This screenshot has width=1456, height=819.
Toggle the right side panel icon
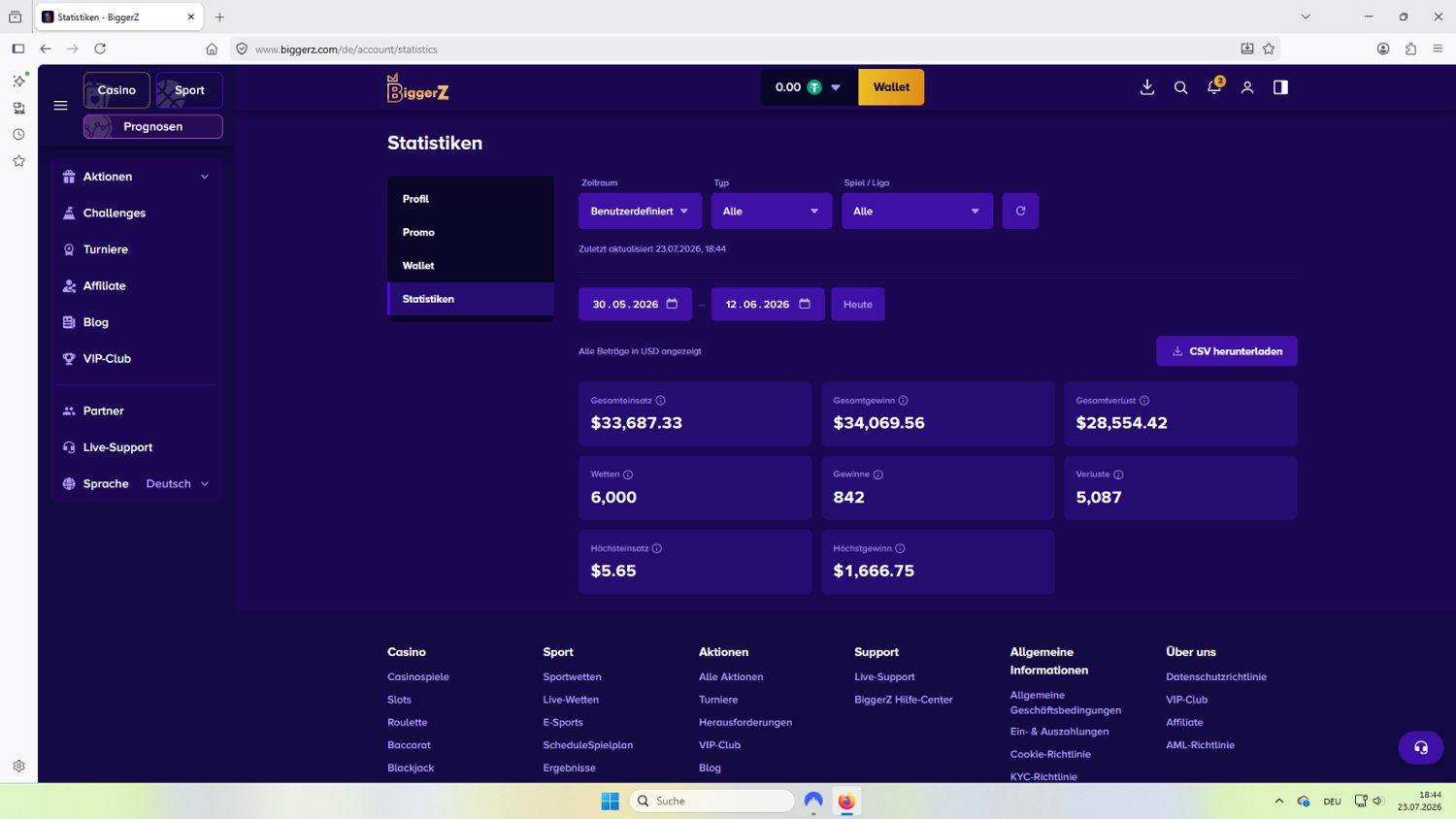[1280, 87]
